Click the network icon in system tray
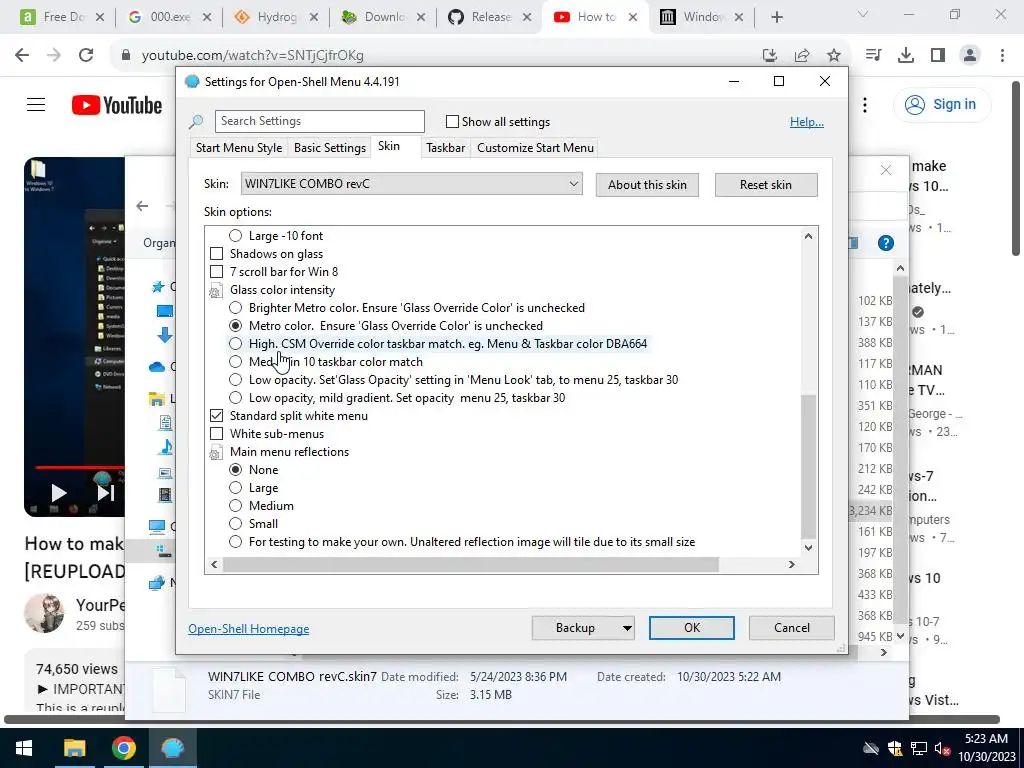This screenshot has height=768, width=1024. (919, 748)
